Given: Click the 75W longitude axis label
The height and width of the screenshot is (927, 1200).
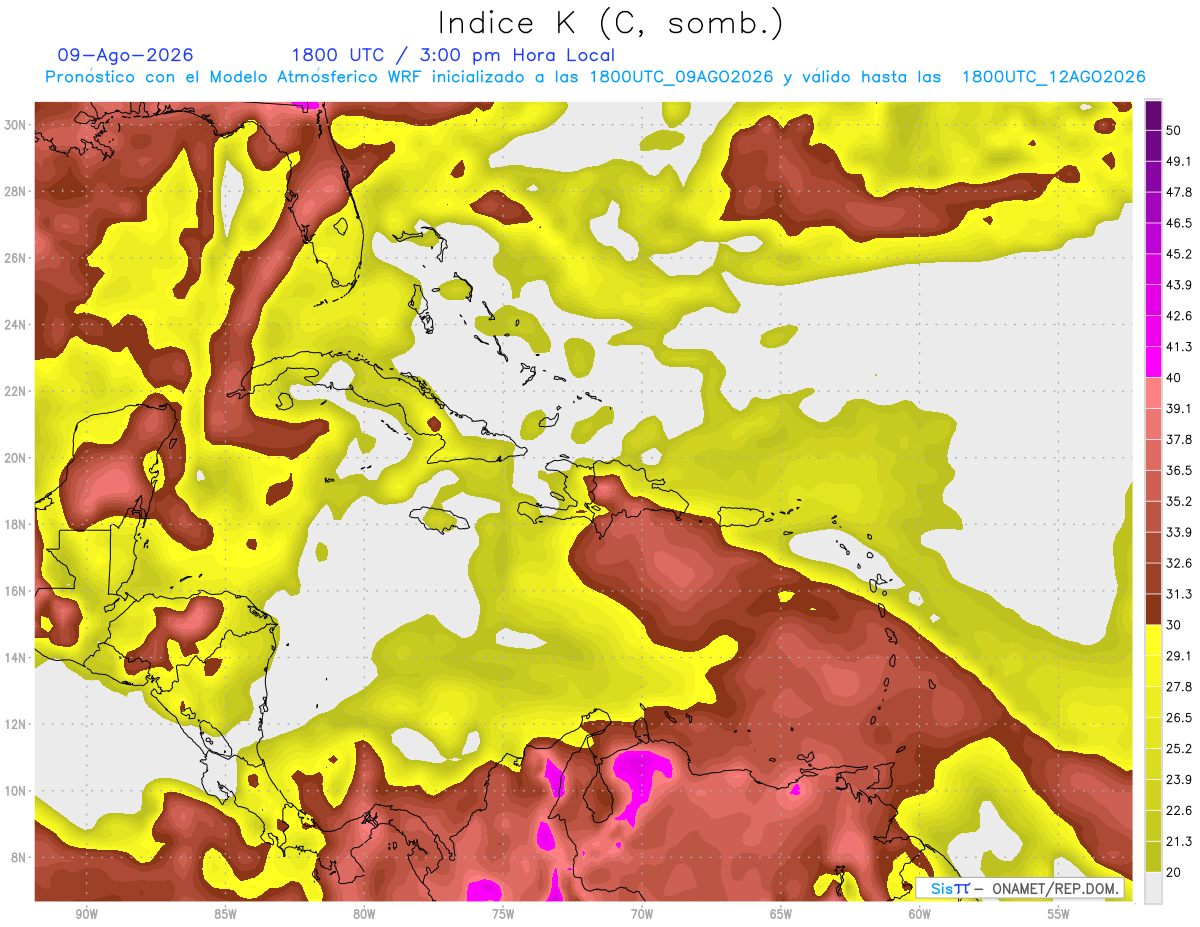Looking at the screenshot, I should (503, 915).
